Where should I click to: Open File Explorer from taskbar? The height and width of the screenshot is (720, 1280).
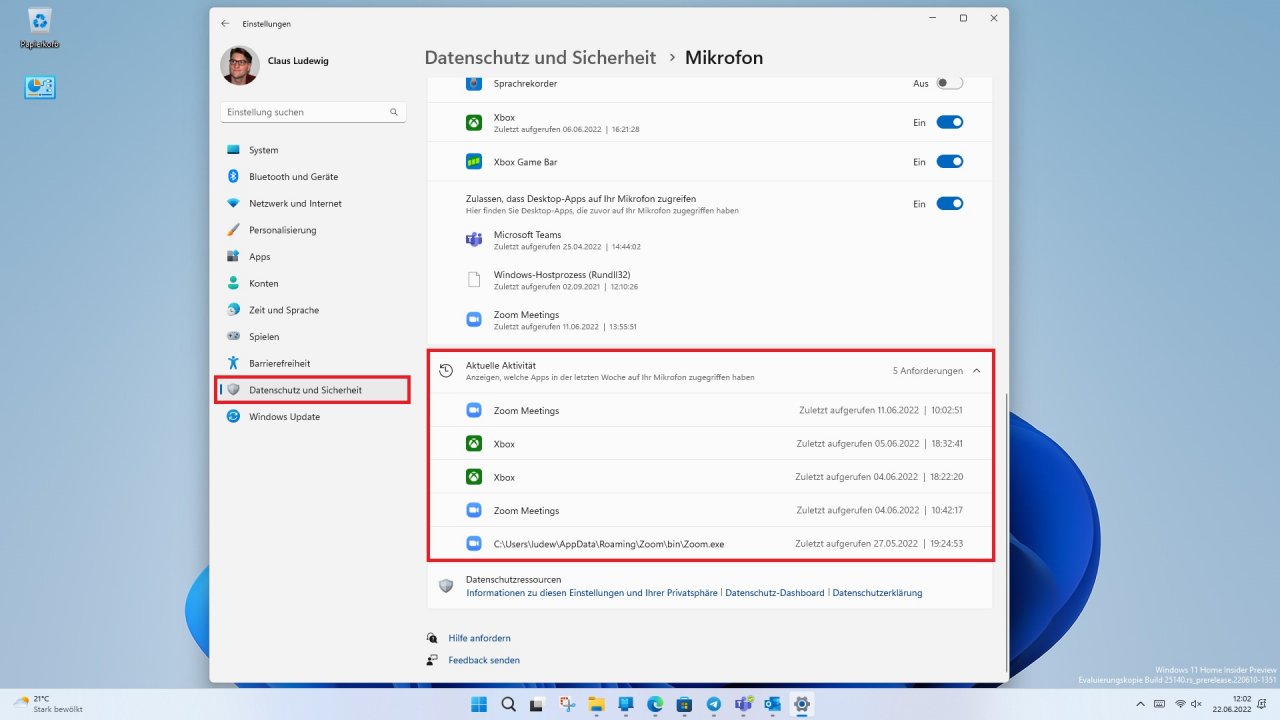point(596,704)
